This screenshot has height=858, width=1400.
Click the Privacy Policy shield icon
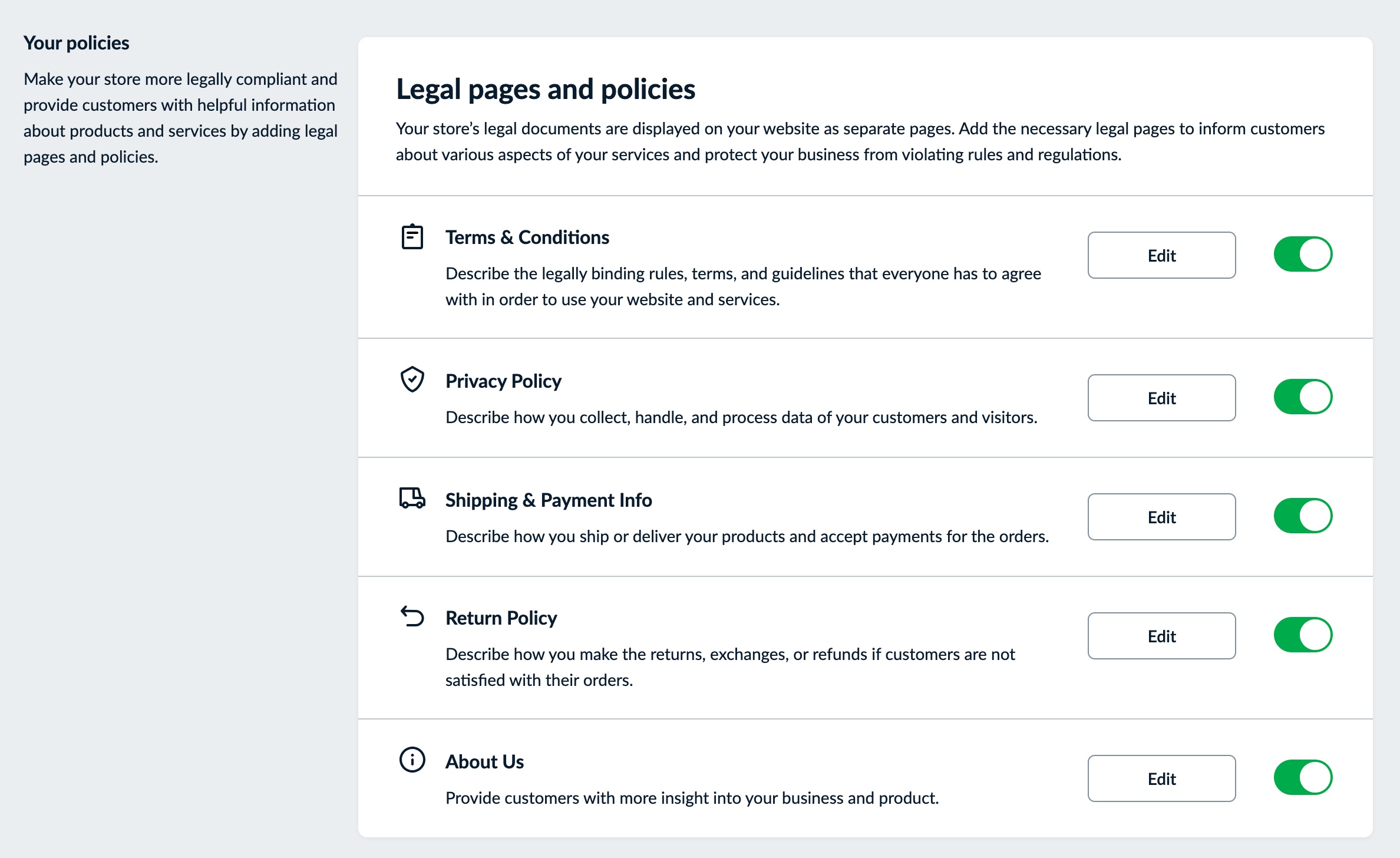(x=412, y=379)
